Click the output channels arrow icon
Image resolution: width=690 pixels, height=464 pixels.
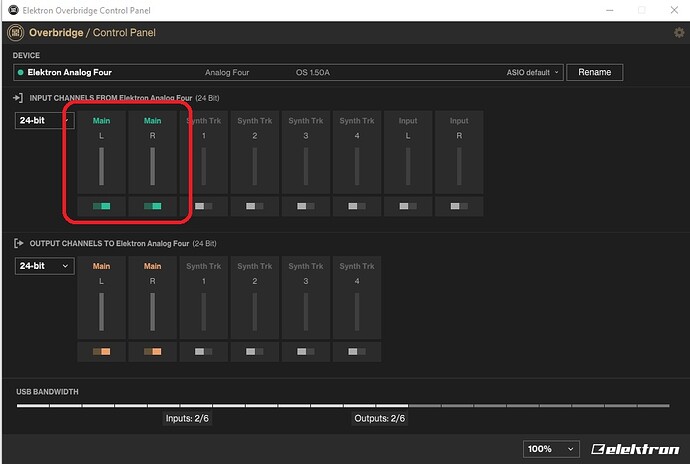coord(18,243)
